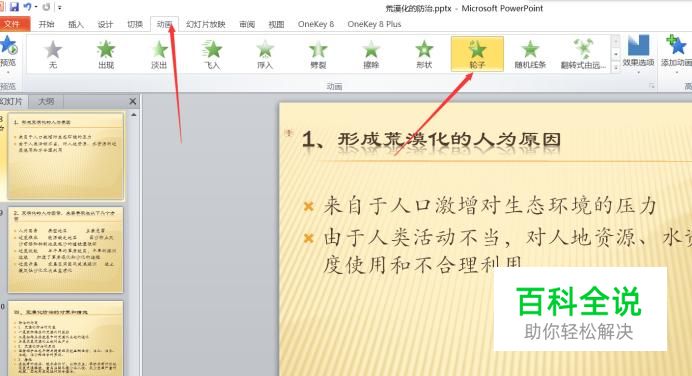
Task: Choose the 飞入 (Fly In) animation
Action: click(212, 54)
